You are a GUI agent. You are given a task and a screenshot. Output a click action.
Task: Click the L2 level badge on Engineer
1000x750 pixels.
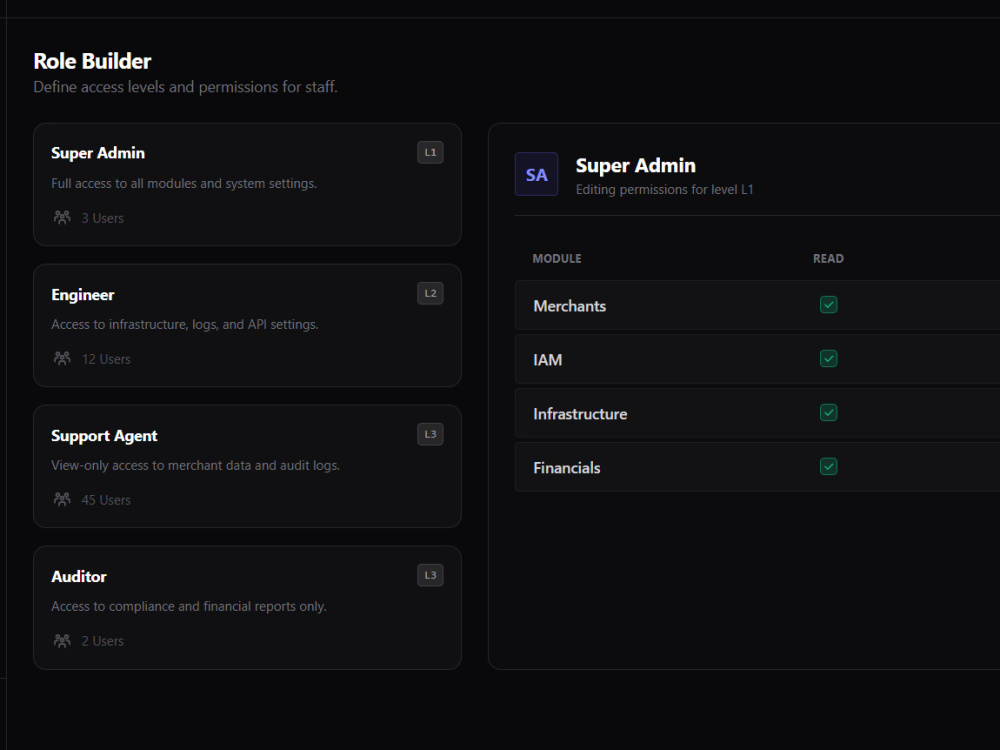pyautogui.click(x=430, y=293)
